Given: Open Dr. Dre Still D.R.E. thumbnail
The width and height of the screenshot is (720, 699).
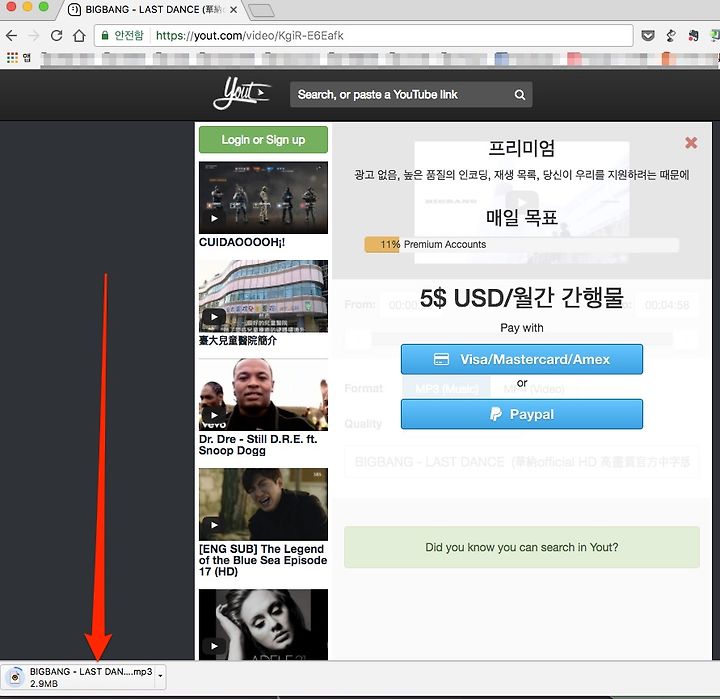Looking at the screenshot, I should pyautogui.click(x=263, y=395).
